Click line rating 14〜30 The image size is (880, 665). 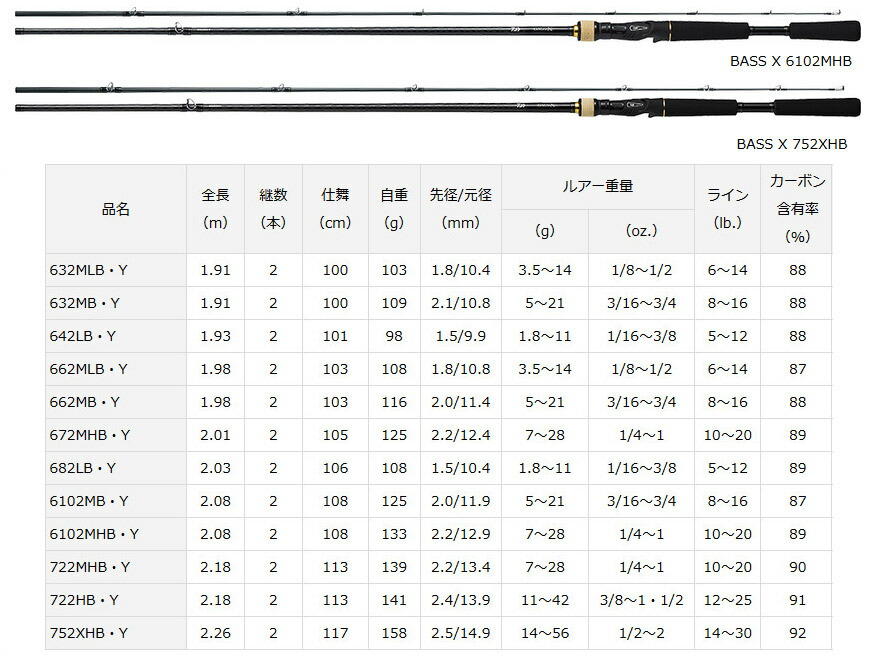click(727, 633)
